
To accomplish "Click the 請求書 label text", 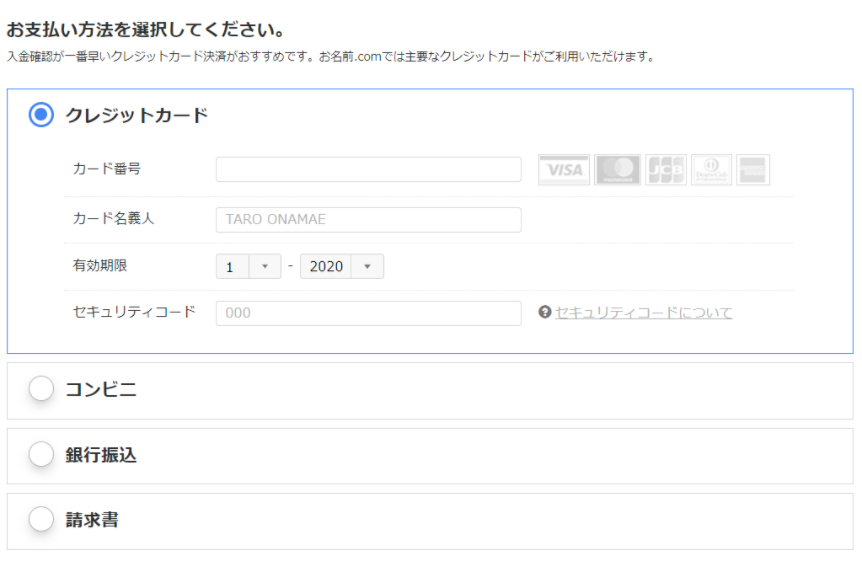I will click(x=92, y=520).
